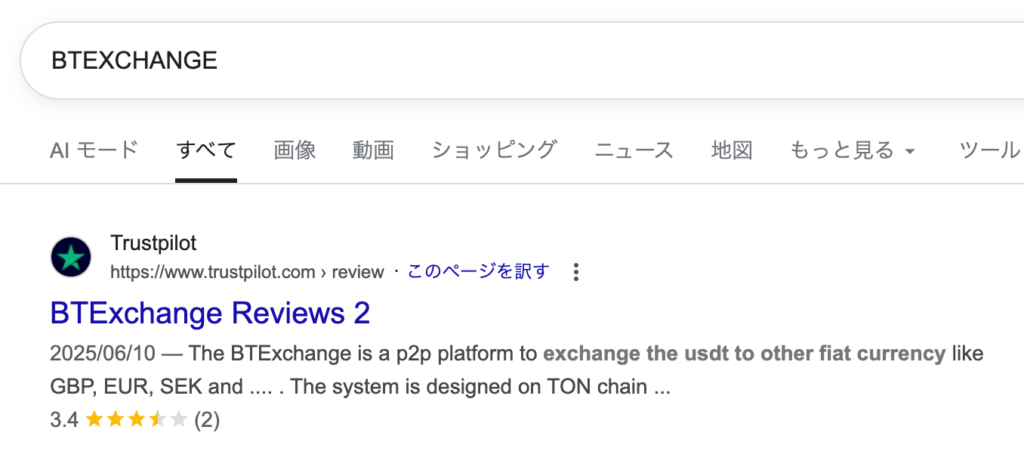Select the すべて tab
1024x470 pixels.
pyautogui.click(x=206, y=151)
